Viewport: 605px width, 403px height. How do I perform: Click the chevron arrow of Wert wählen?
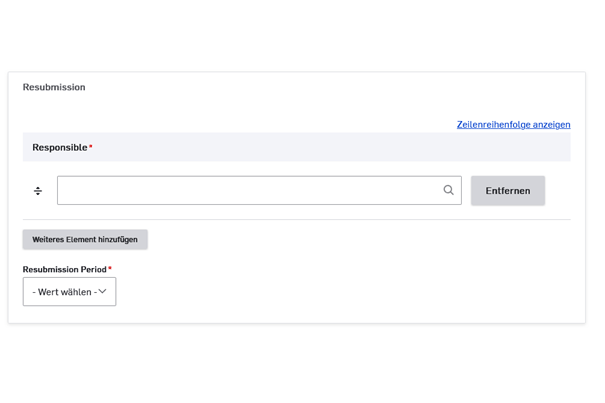[x=102, y=292]
